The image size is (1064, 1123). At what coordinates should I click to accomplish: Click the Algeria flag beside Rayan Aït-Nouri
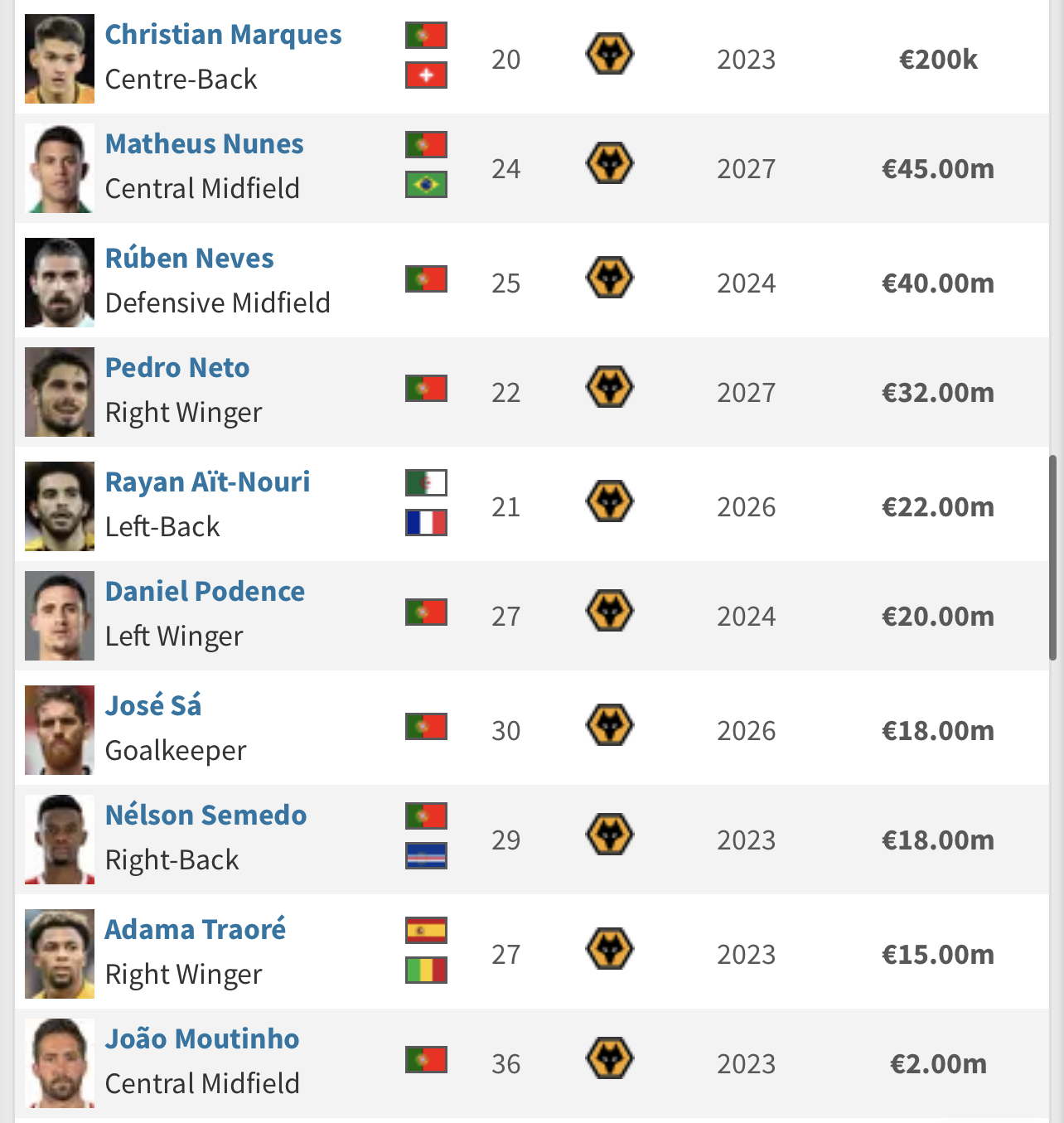tap(426, 483)
